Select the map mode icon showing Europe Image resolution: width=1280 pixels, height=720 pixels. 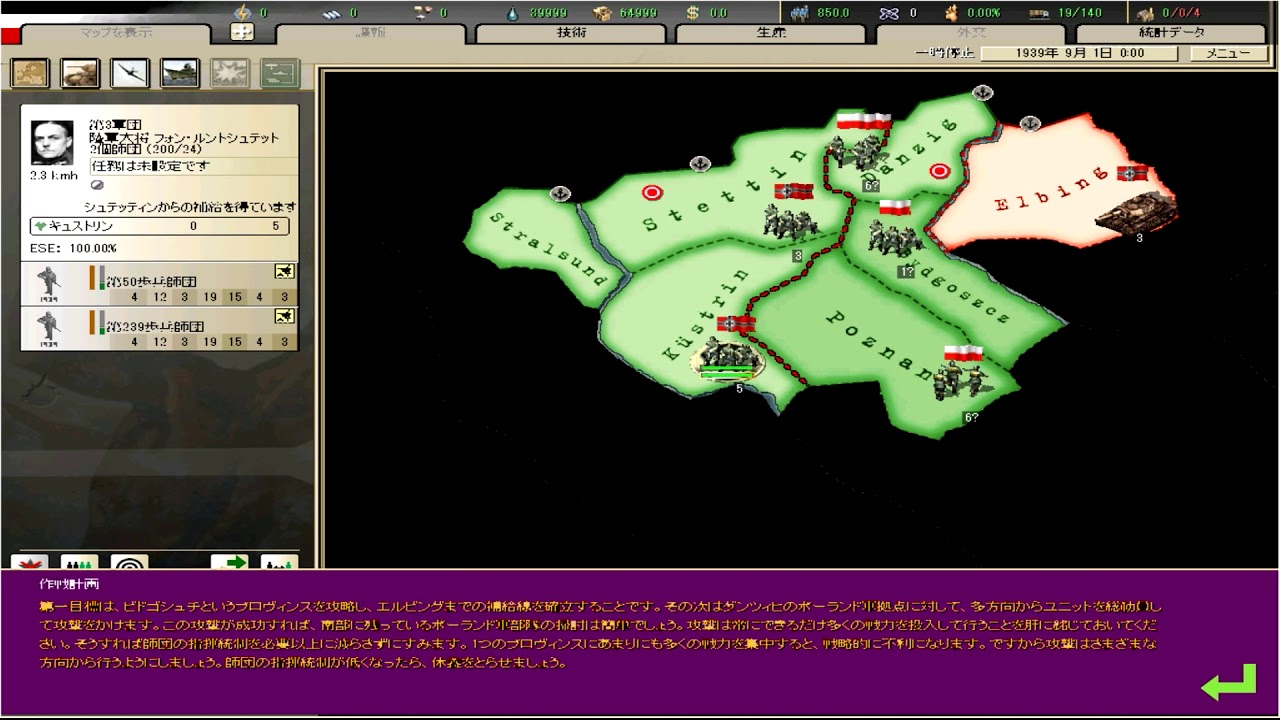30,73
